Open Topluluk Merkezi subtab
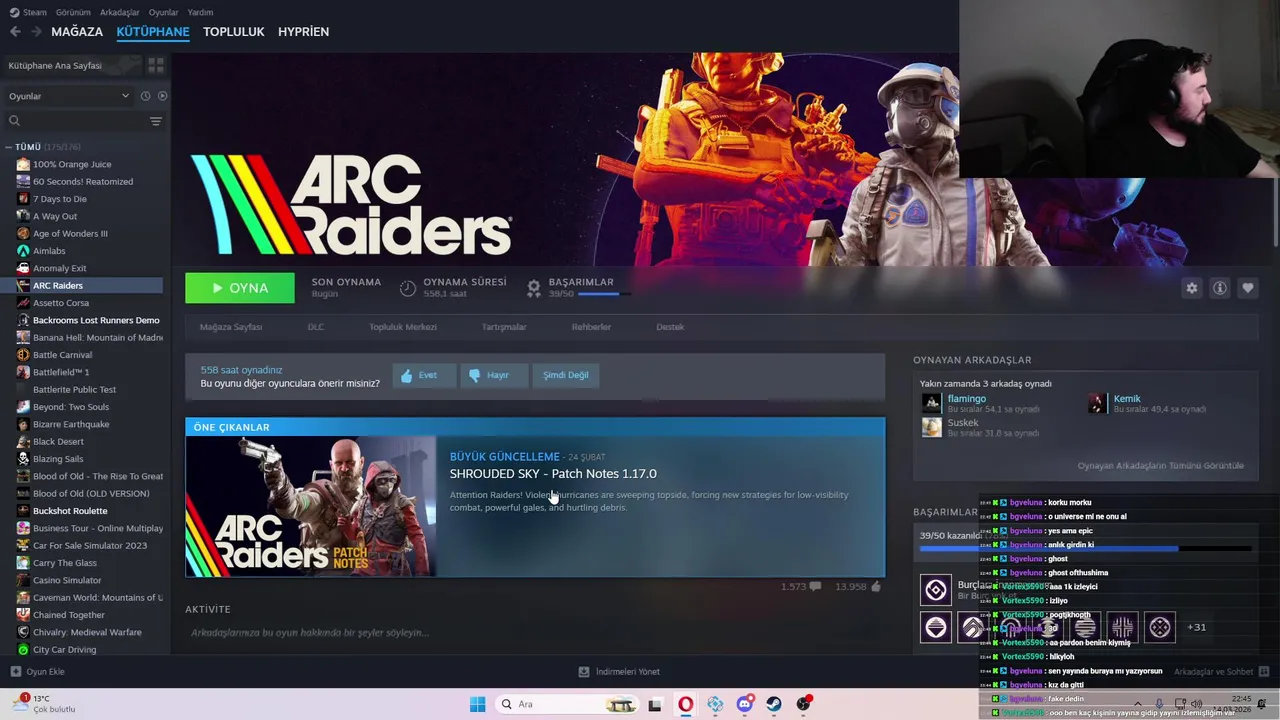 [403, 327]
